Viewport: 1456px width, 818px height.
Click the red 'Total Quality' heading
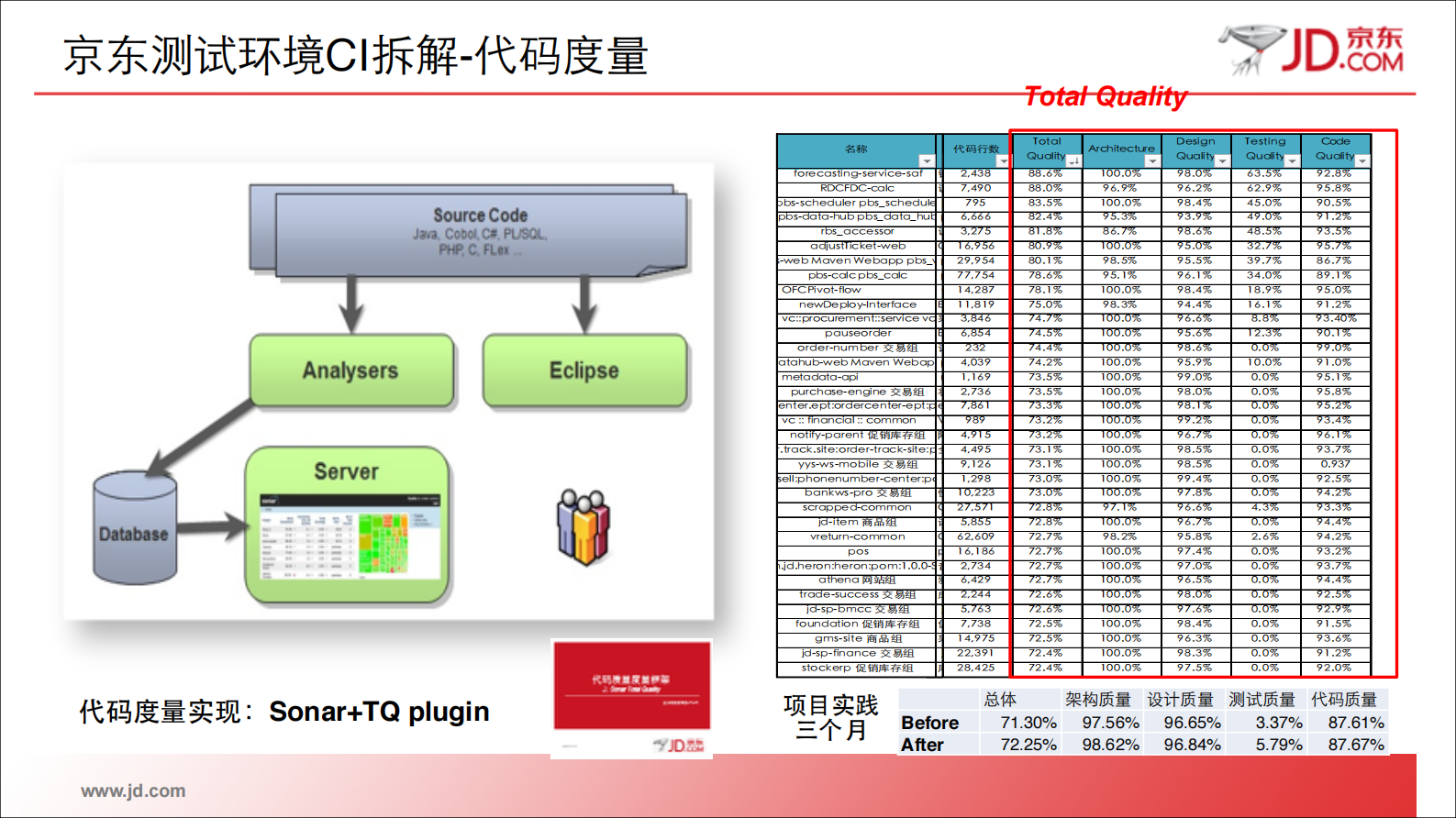[x=1105, y=96]
